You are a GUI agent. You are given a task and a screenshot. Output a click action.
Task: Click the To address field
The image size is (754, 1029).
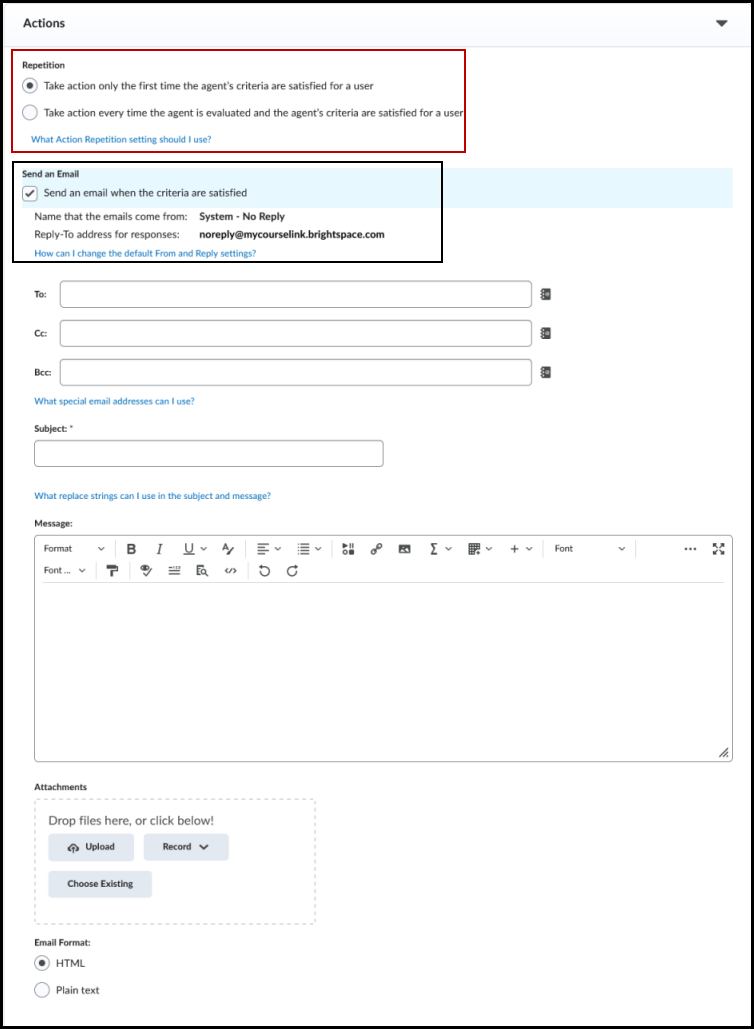click(295, 294)
